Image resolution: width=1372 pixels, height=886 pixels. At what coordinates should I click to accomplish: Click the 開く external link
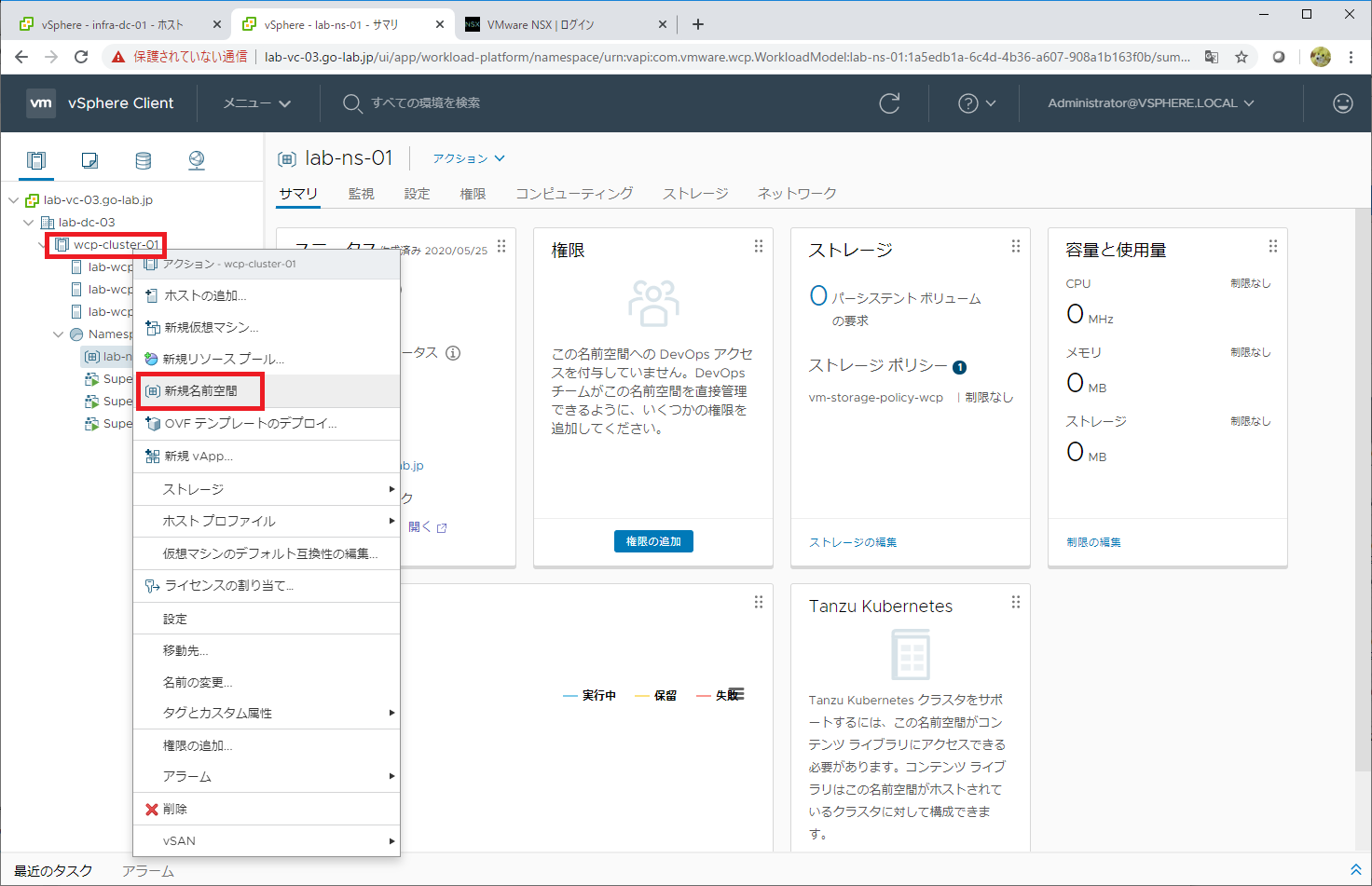427,527
